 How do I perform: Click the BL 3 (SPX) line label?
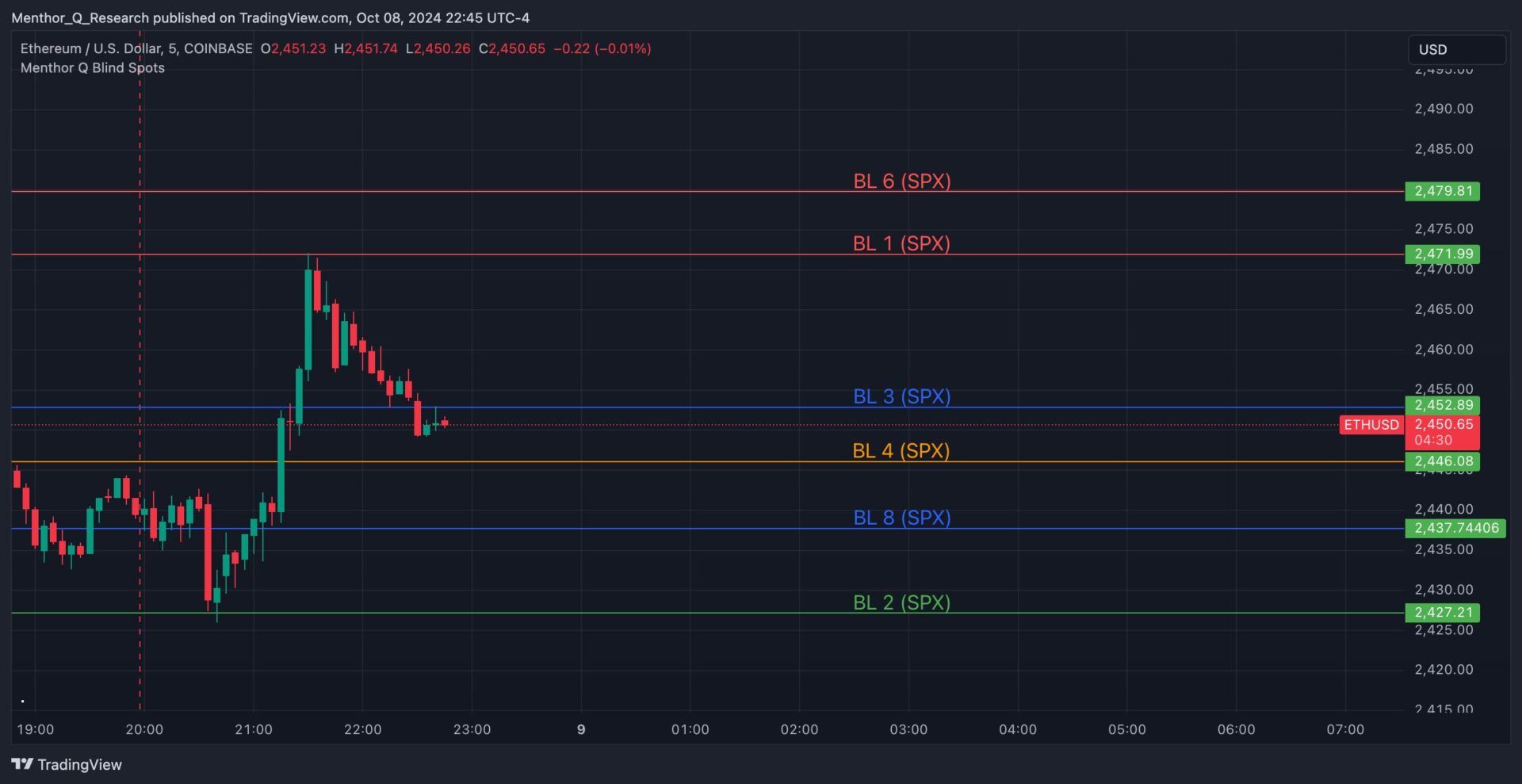click(x=902, y=396)
